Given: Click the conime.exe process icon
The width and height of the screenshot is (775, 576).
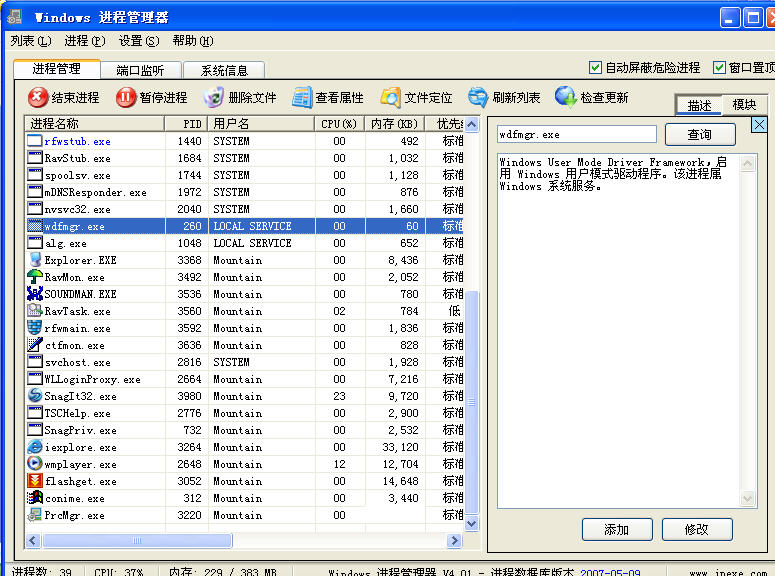Looking at the screenshot, I should point(35,498).
